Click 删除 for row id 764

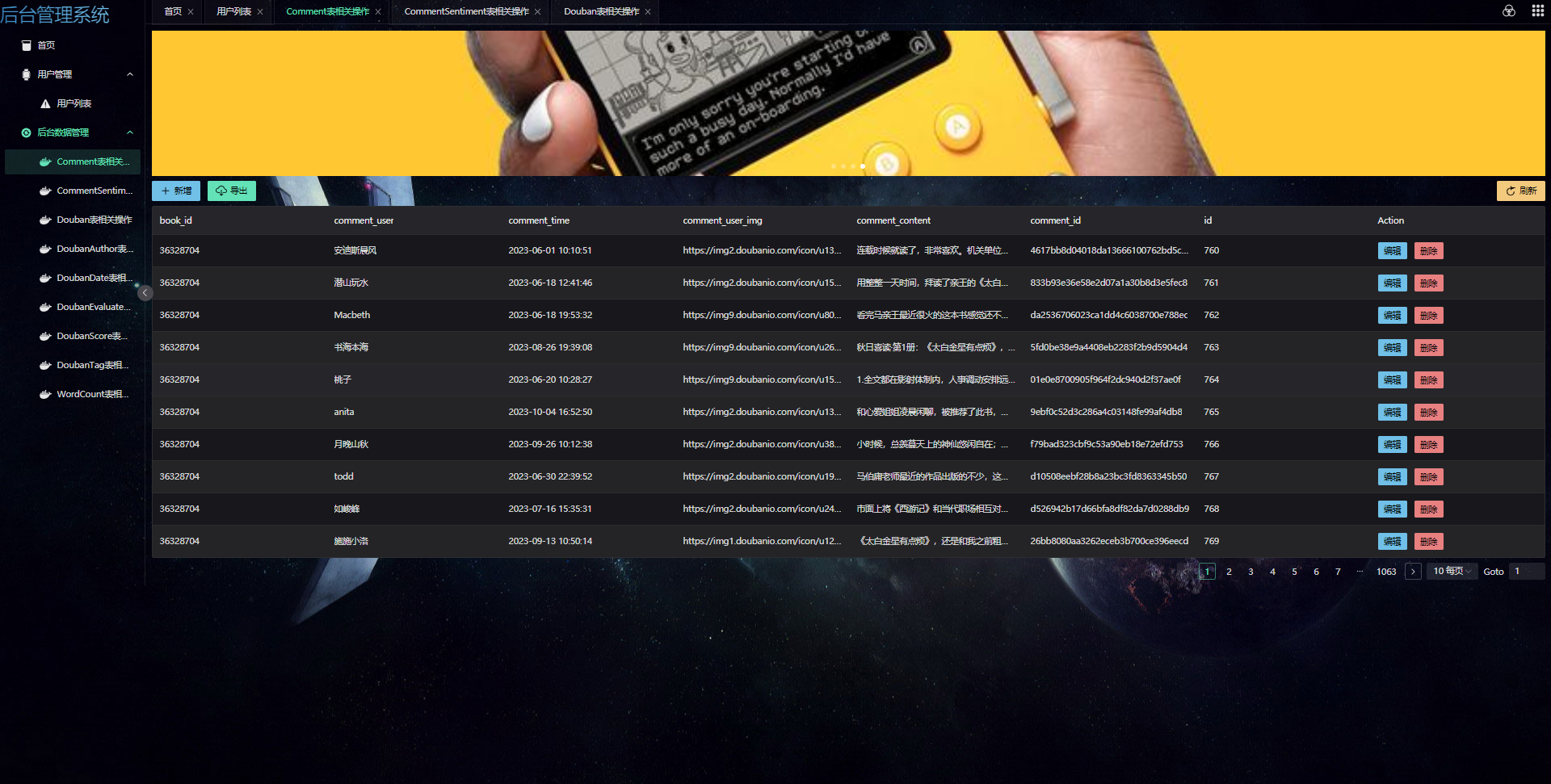click(x=1428, y=380)
